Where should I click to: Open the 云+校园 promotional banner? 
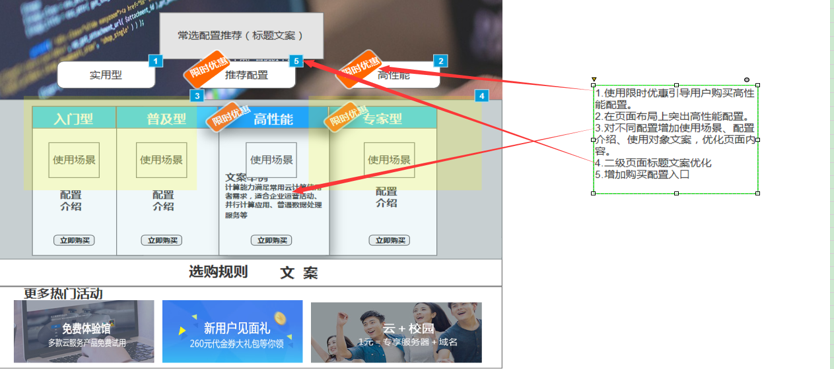(x=396, y=332)
